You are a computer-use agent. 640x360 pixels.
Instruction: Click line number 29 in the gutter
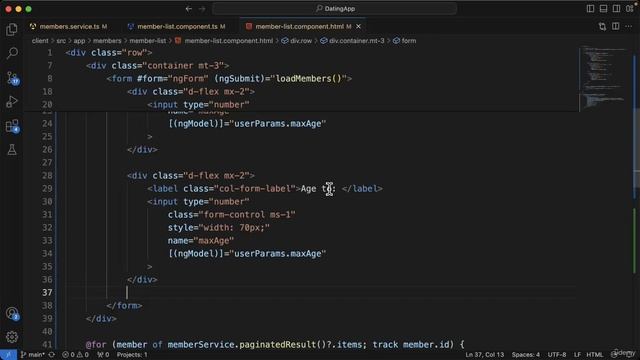pos(47,189)
